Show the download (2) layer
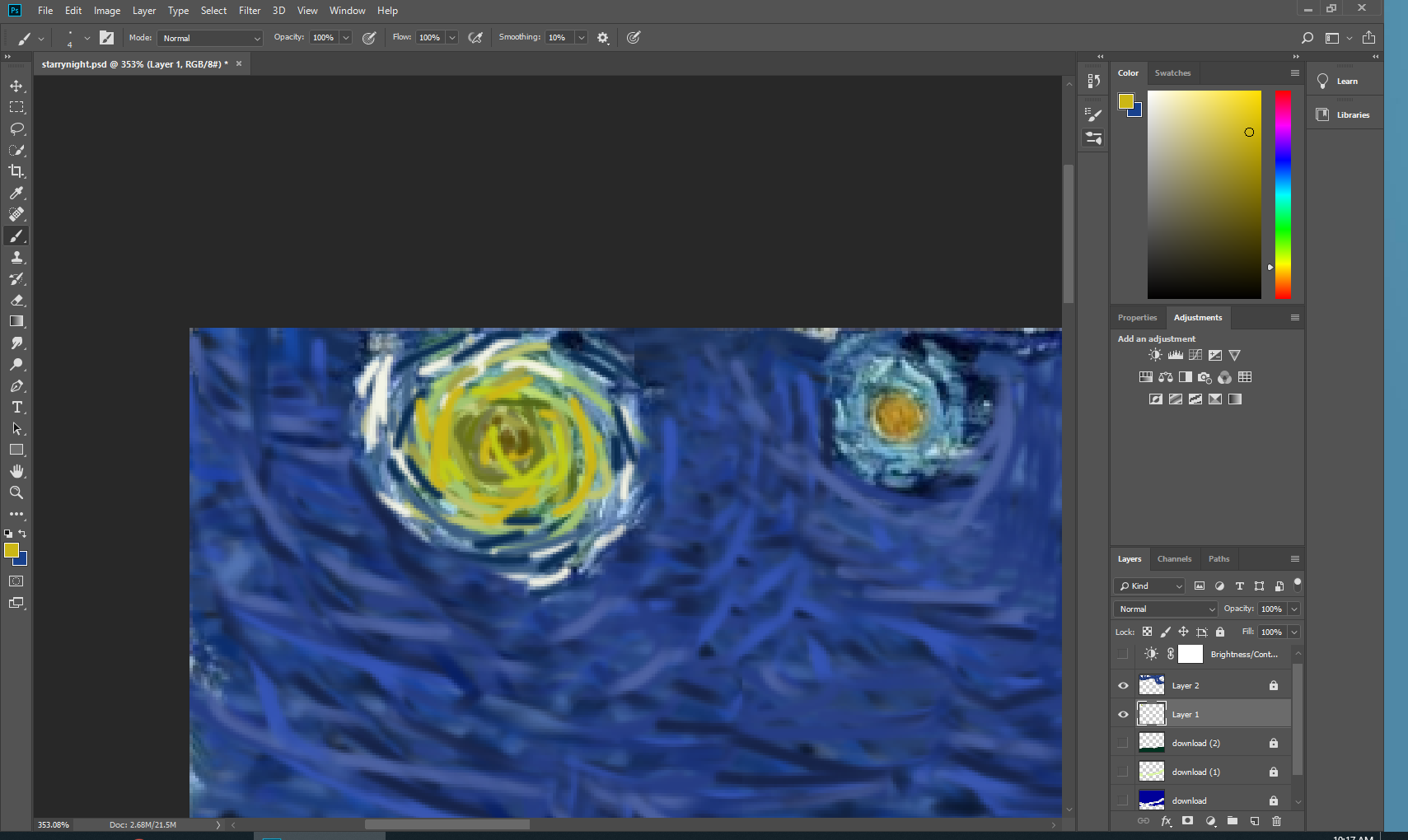This screenshot has height=840, width=1408. tap(1123, 743)
